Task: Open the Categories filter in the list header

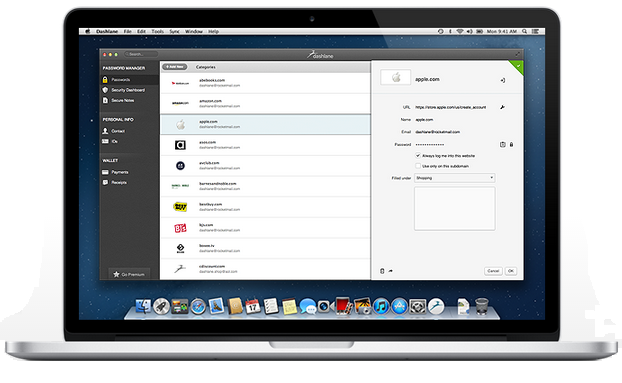Action: [205, 67]
